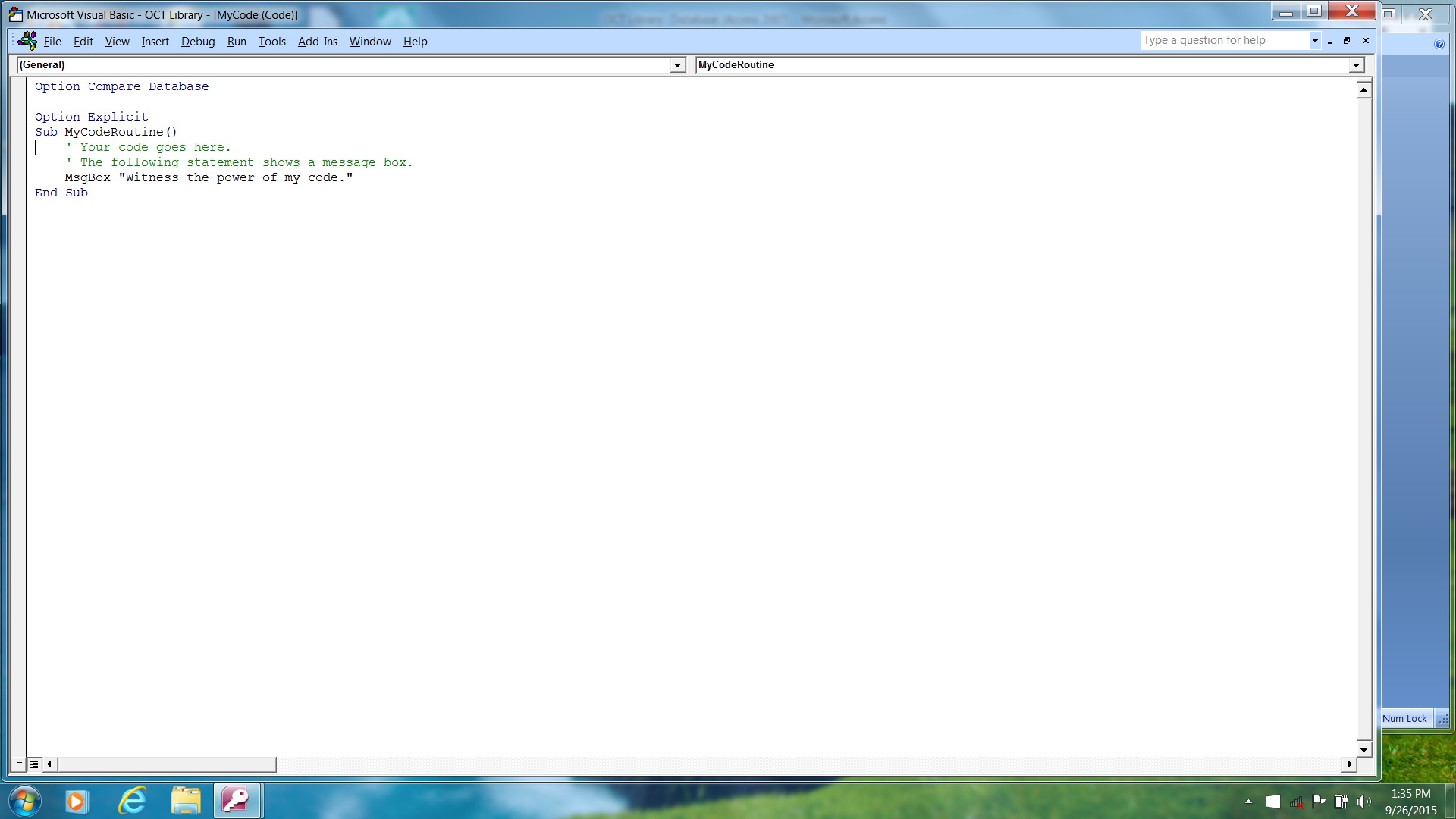Click the VBA app icon beside File menu
The image size is (1456, 819).
click(x=27, y=41)
